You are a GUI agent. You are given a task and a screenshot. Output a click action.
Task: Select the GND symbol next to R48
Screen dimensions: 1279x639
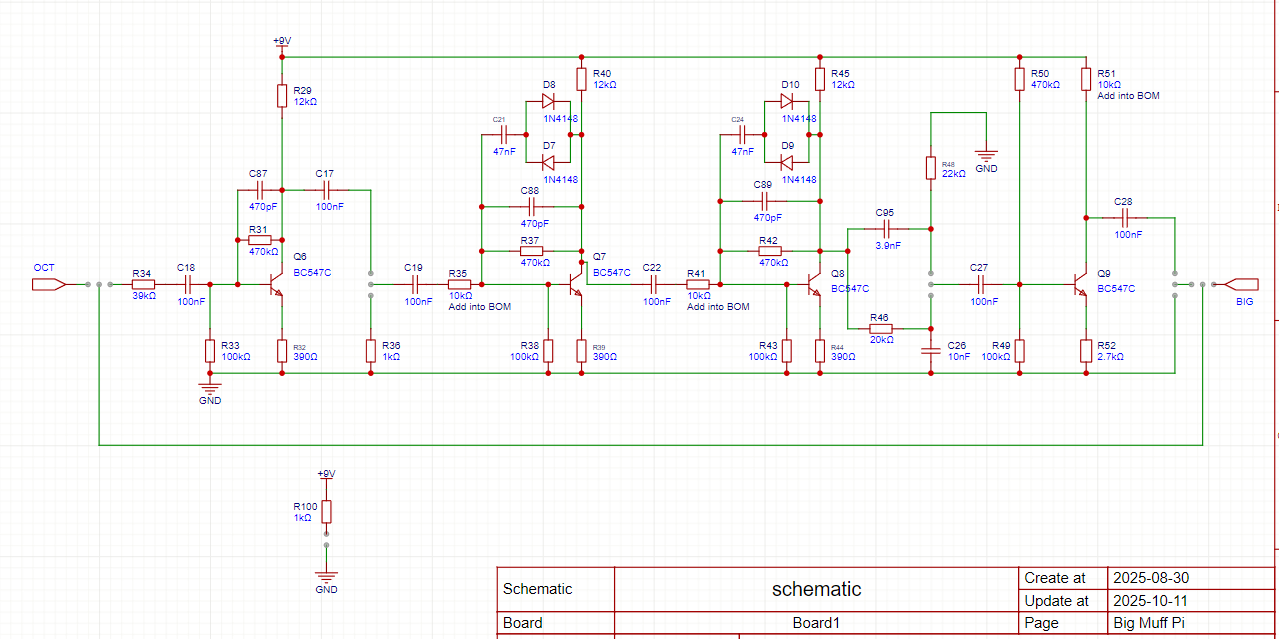click(986, 156)
